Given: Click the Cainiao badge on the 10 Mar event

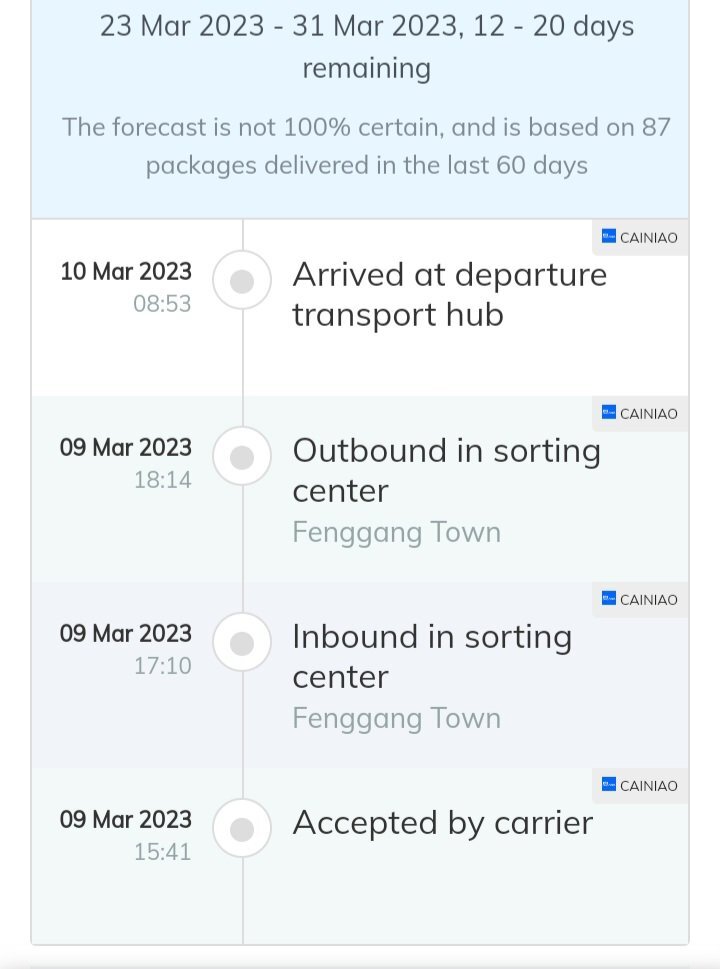Looking at the screenshot, I should click(x=640, y=237).
